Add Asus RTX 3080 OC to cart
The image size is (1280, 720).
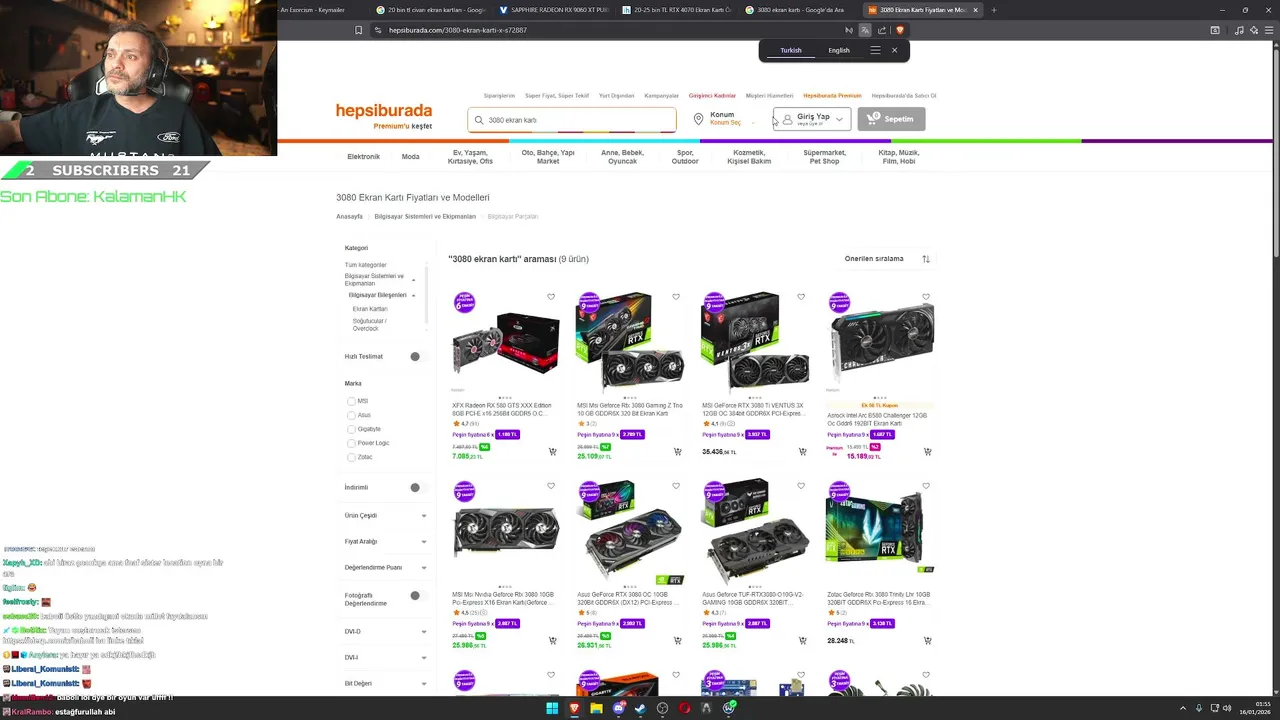[x=677, y=641]
